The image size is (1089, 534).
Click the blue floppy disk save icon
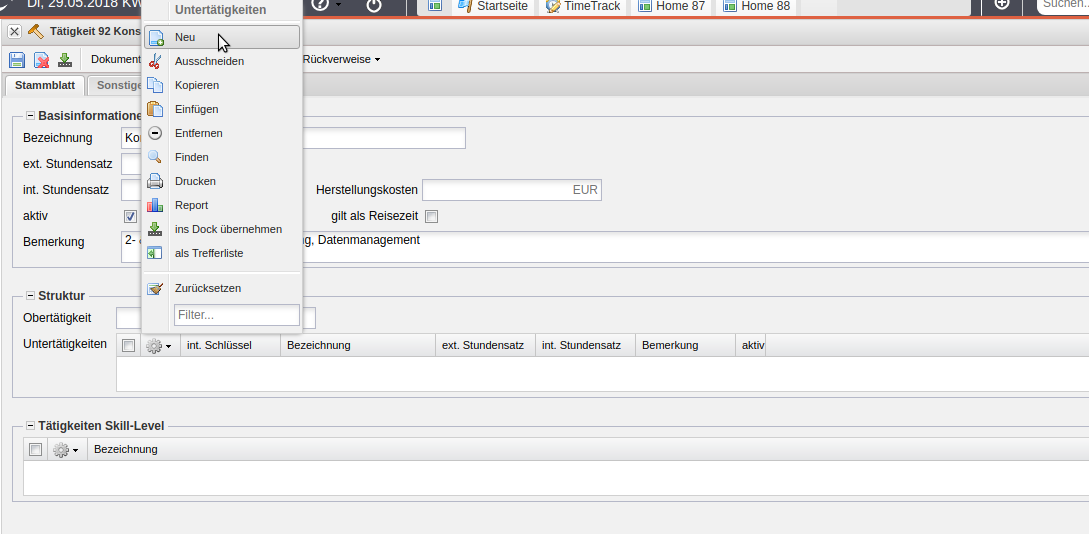tap(17, 60)
